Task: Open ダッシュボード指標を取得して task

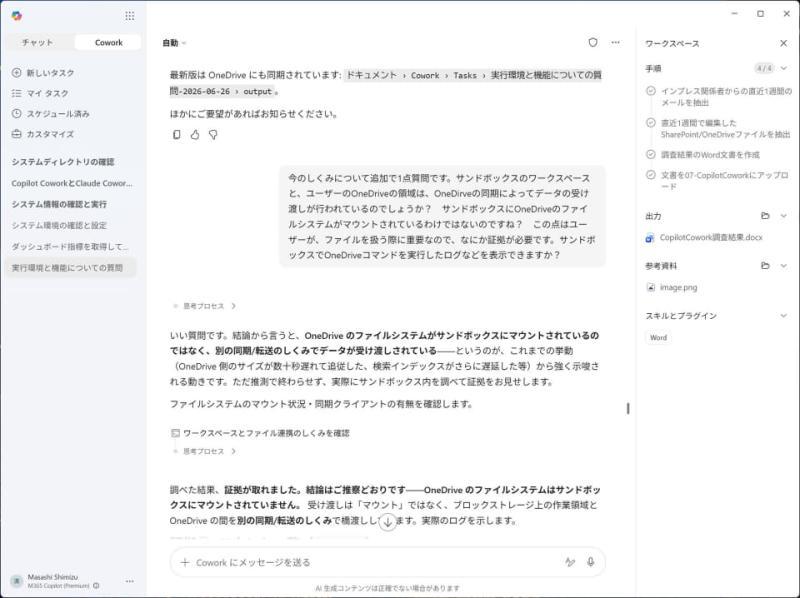Action: (x=70, y=246)
